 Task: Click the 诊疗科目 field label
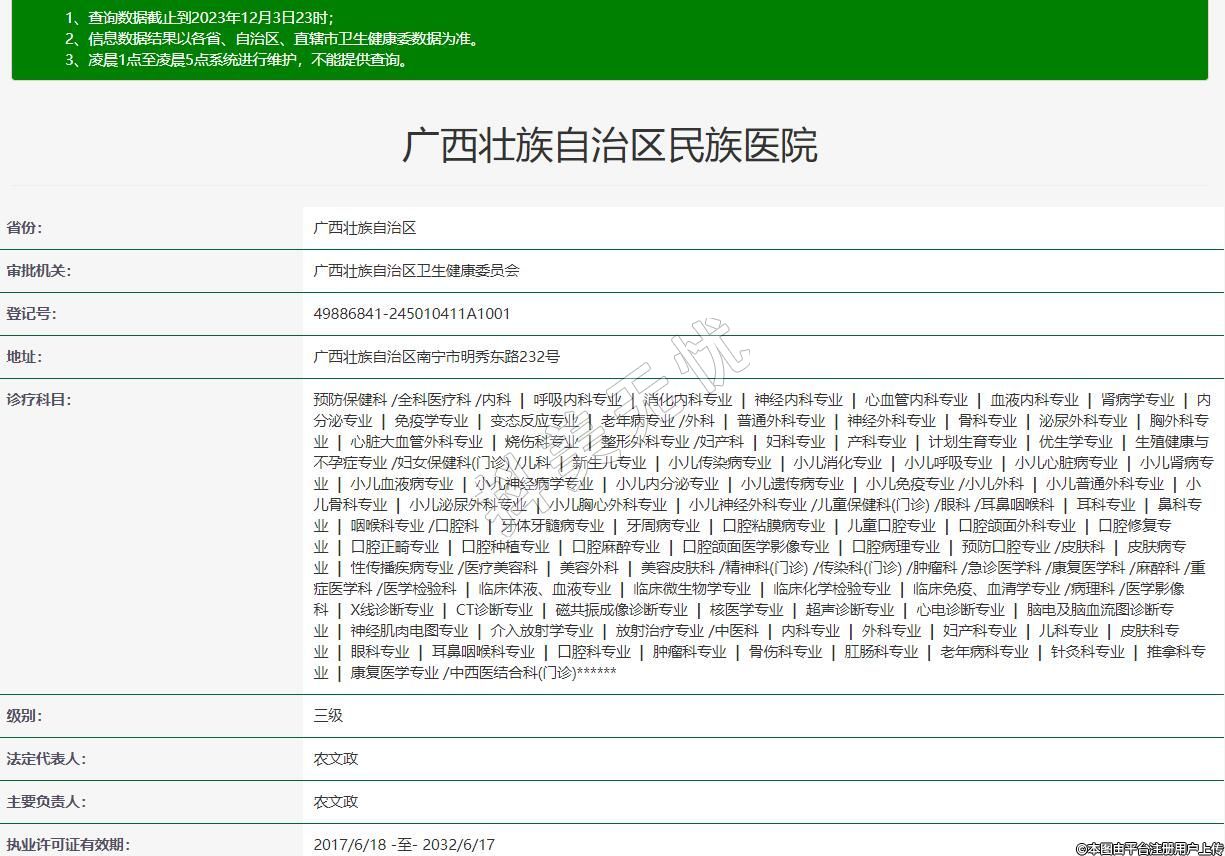tap(39, 400)
